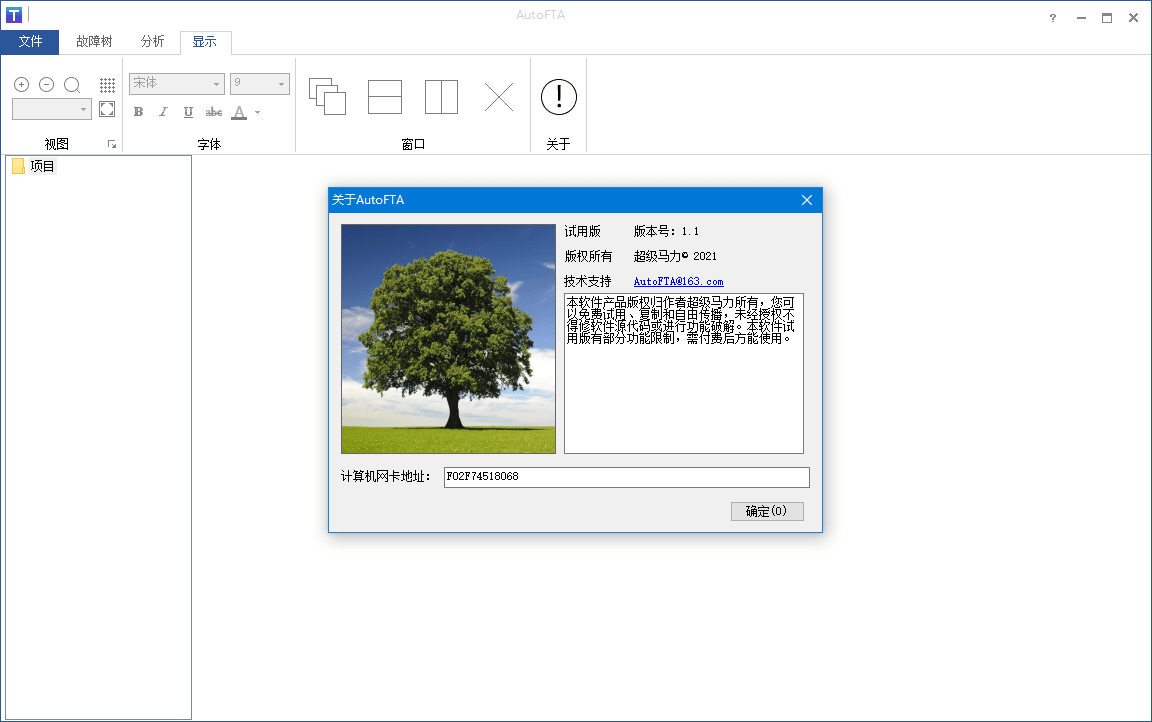Open the font color dropdown arrow
This screenshot has height=722, width=1152.
click(x=256, y=112)
